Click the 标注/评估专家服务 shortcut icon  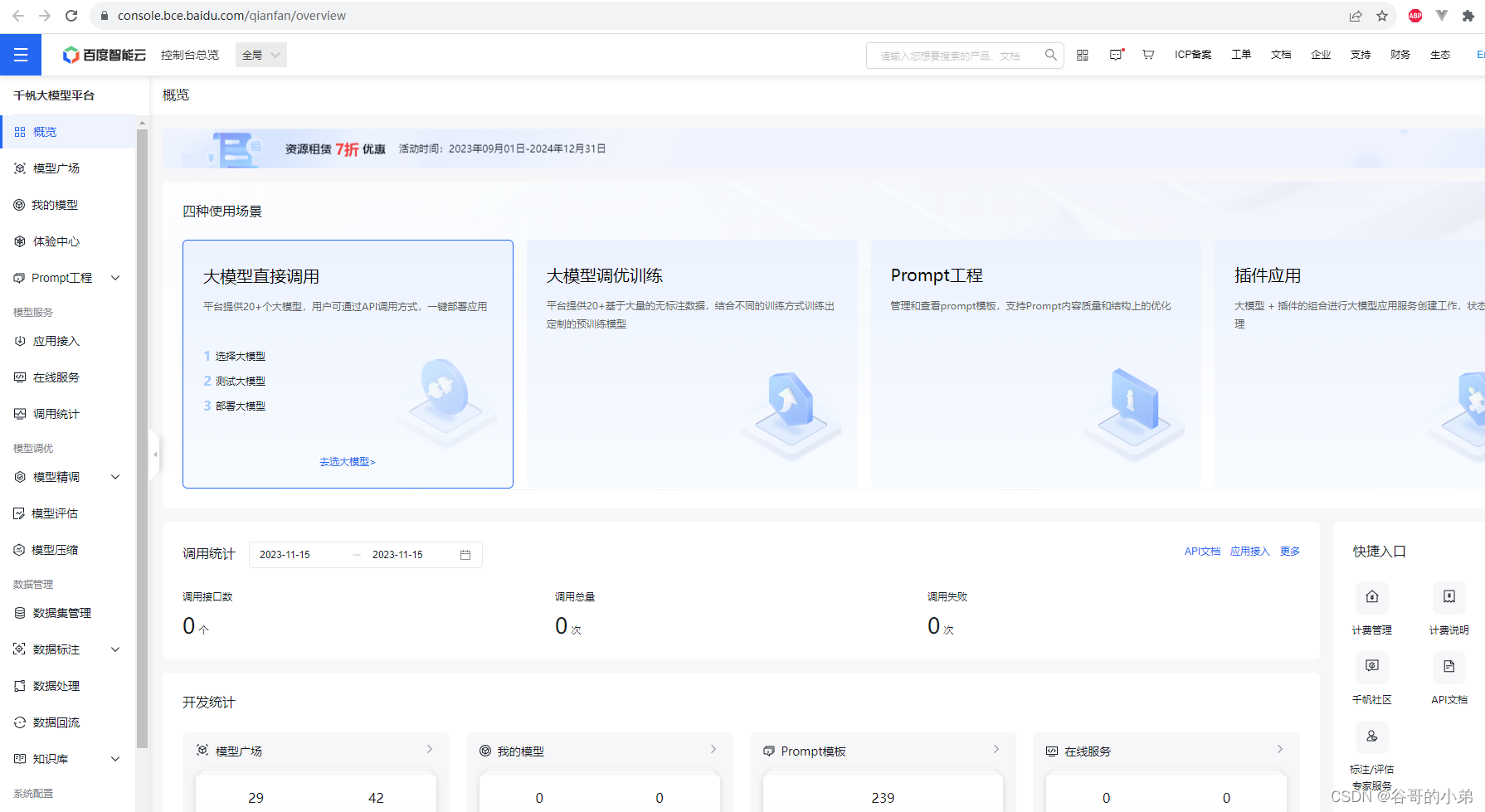[1372, 736]
